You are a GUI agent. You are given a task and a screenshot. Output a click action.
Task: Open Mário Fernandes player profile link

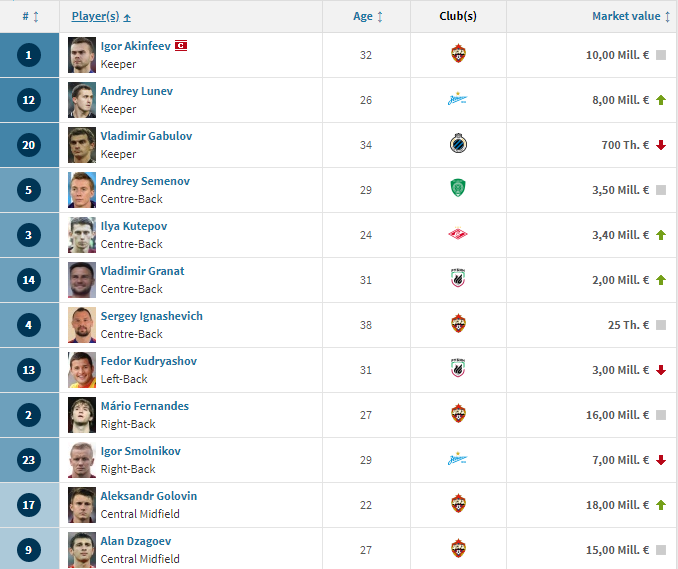pyautogui.click(x=145, y=406)
